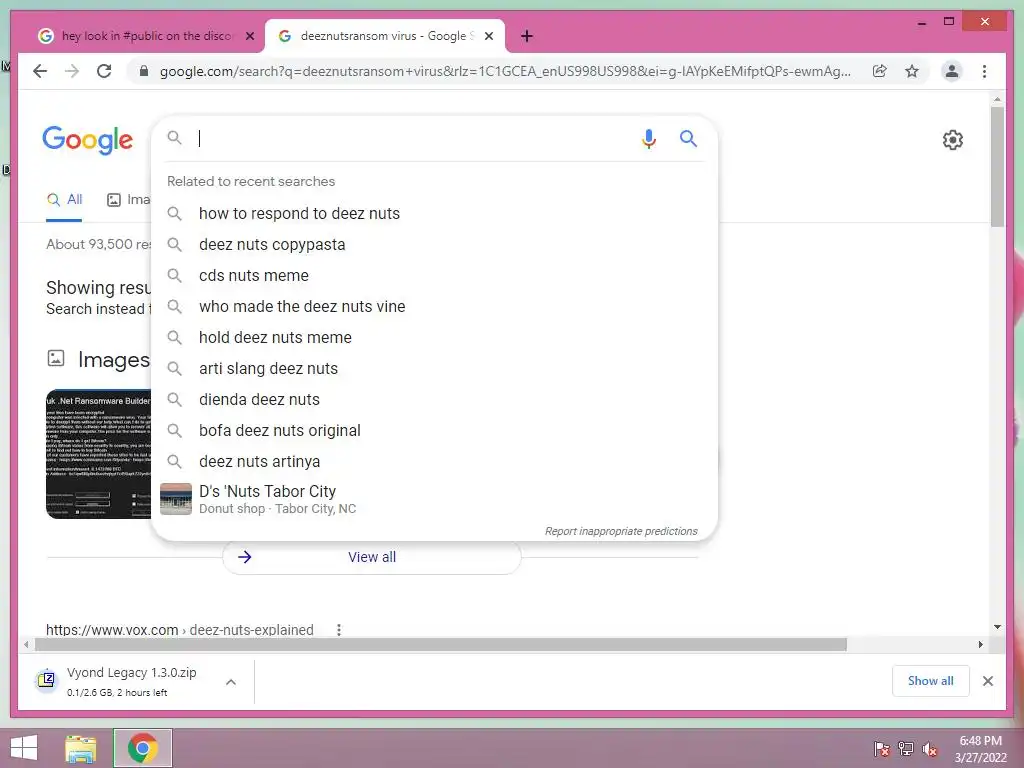Open the network status tray icon

coord(906,749)
